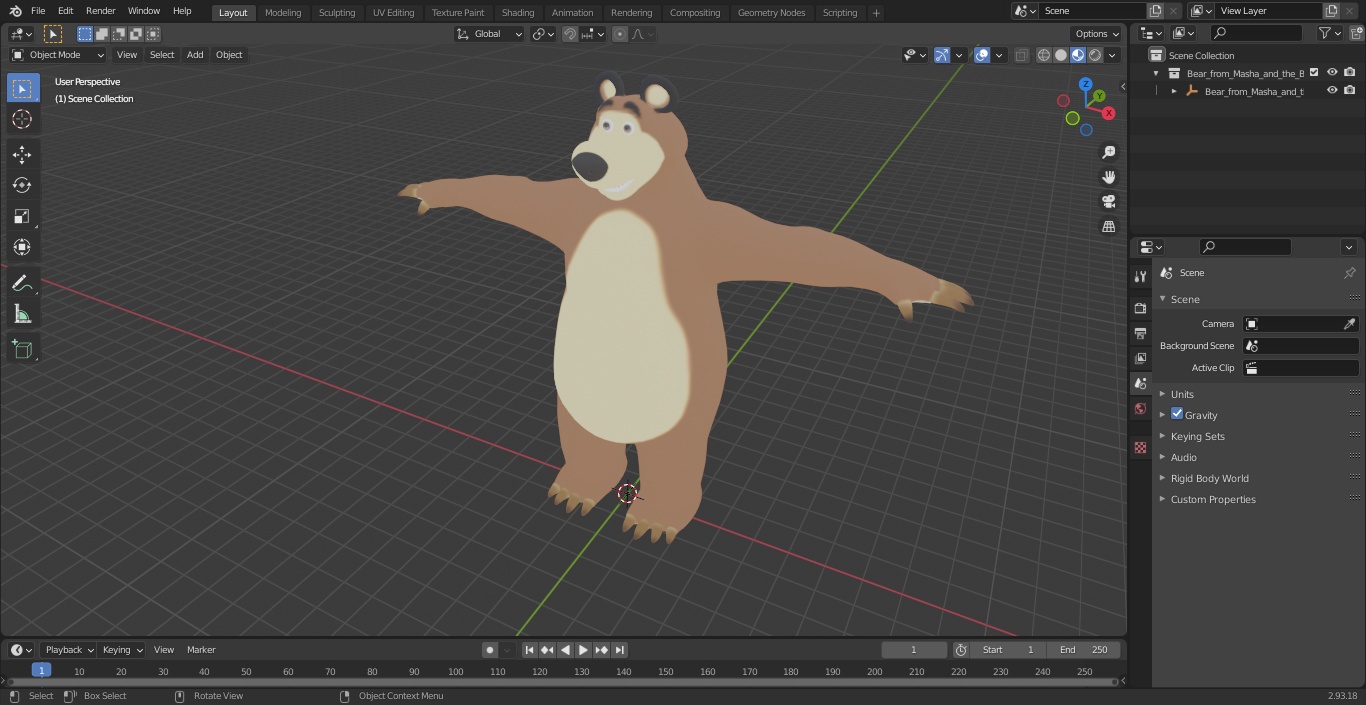Screen dimensions: 1366x705
Task: Enable solid viewport shading
Action: pos(1061,55)
